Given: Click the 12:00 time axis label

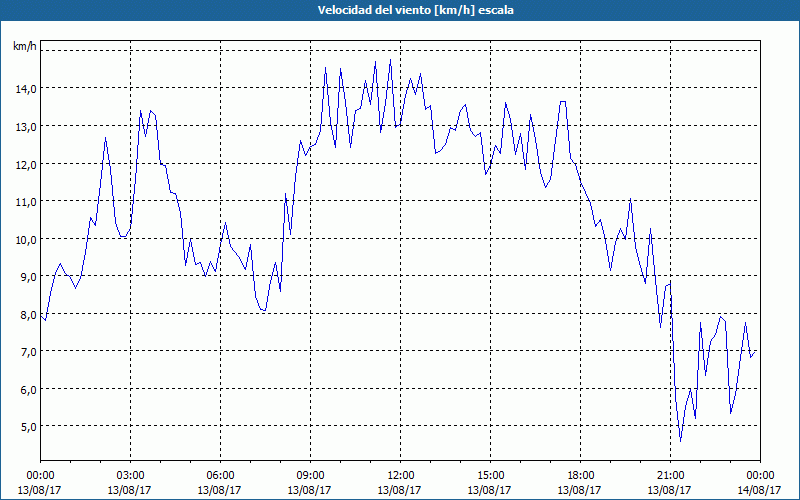Looking at the screenshot, I should (x=401, y=476).
